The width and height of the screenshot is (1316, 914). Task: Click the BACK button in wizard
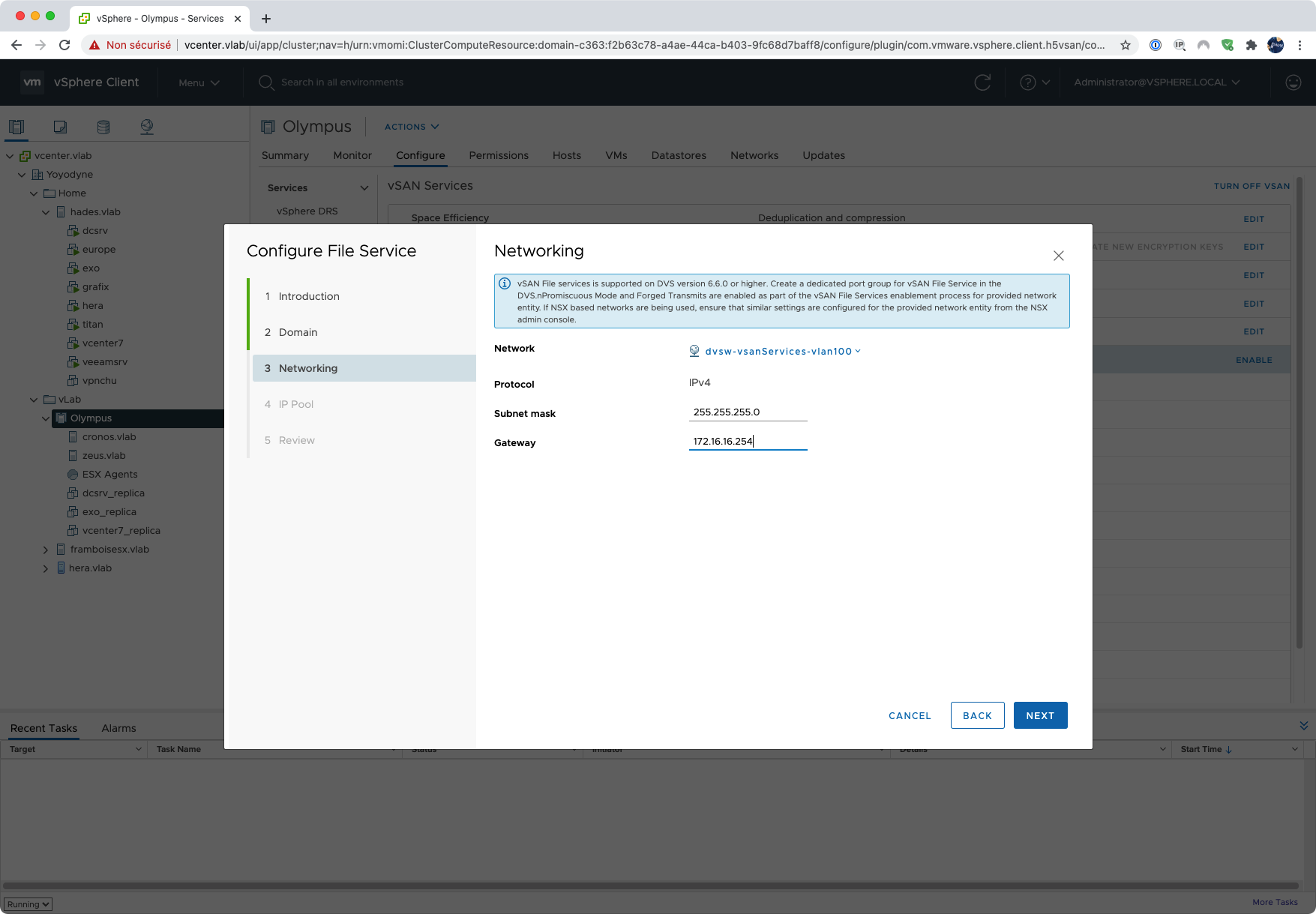(976, 715)
